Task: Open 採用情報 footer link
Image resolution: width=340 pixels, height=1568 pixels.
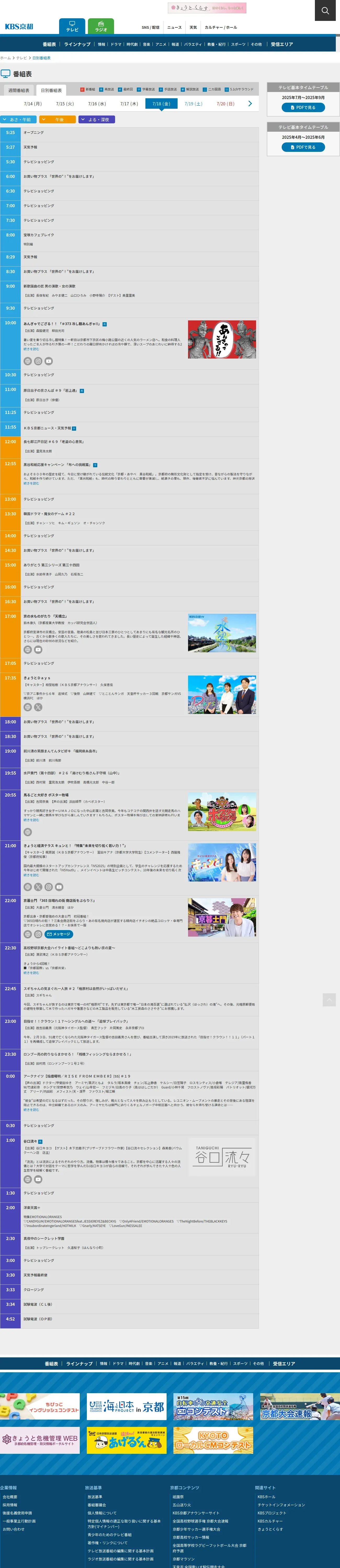Action: [x=10, y=1505]
